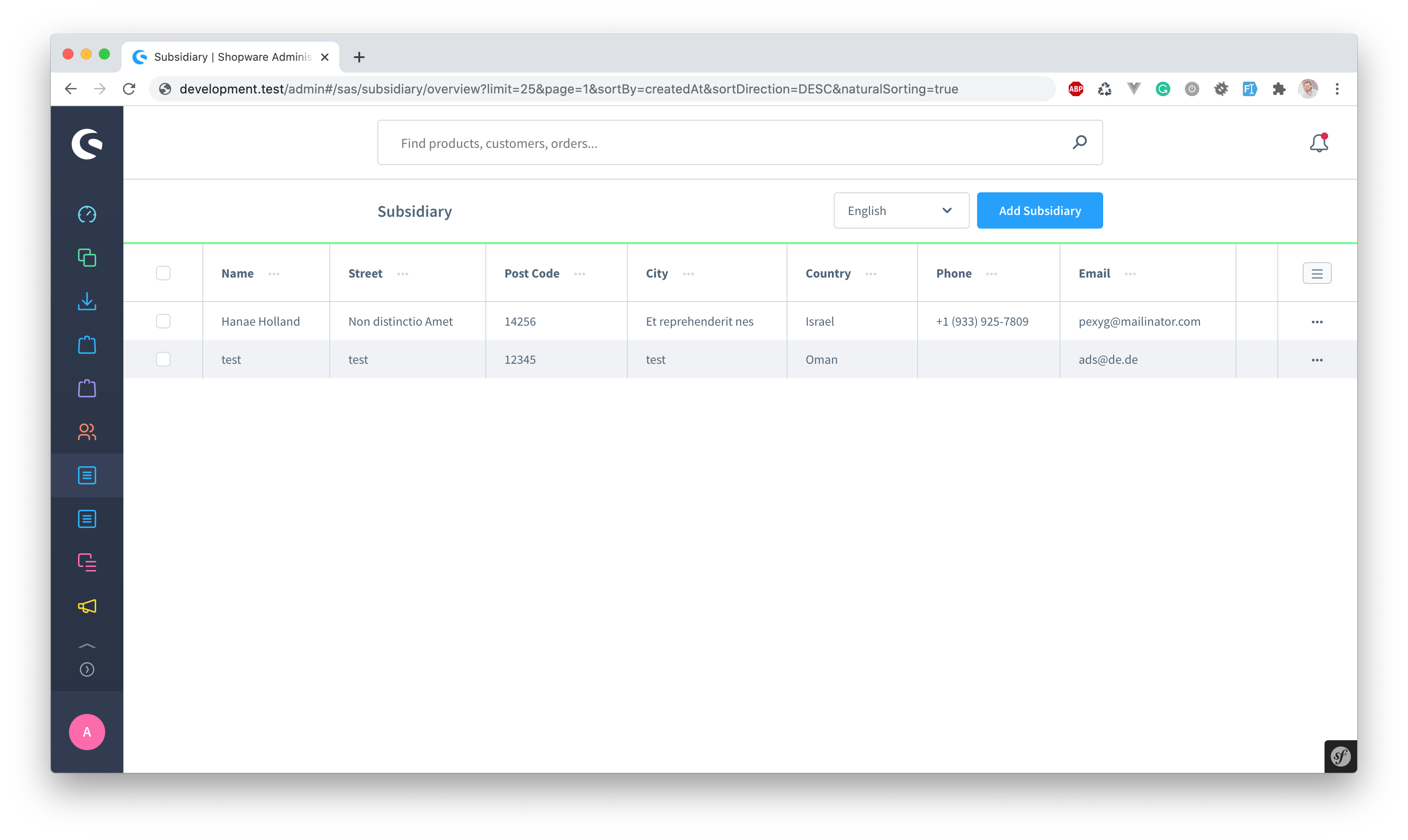Check the Hanae Holland row checkbox

(163, 321)
